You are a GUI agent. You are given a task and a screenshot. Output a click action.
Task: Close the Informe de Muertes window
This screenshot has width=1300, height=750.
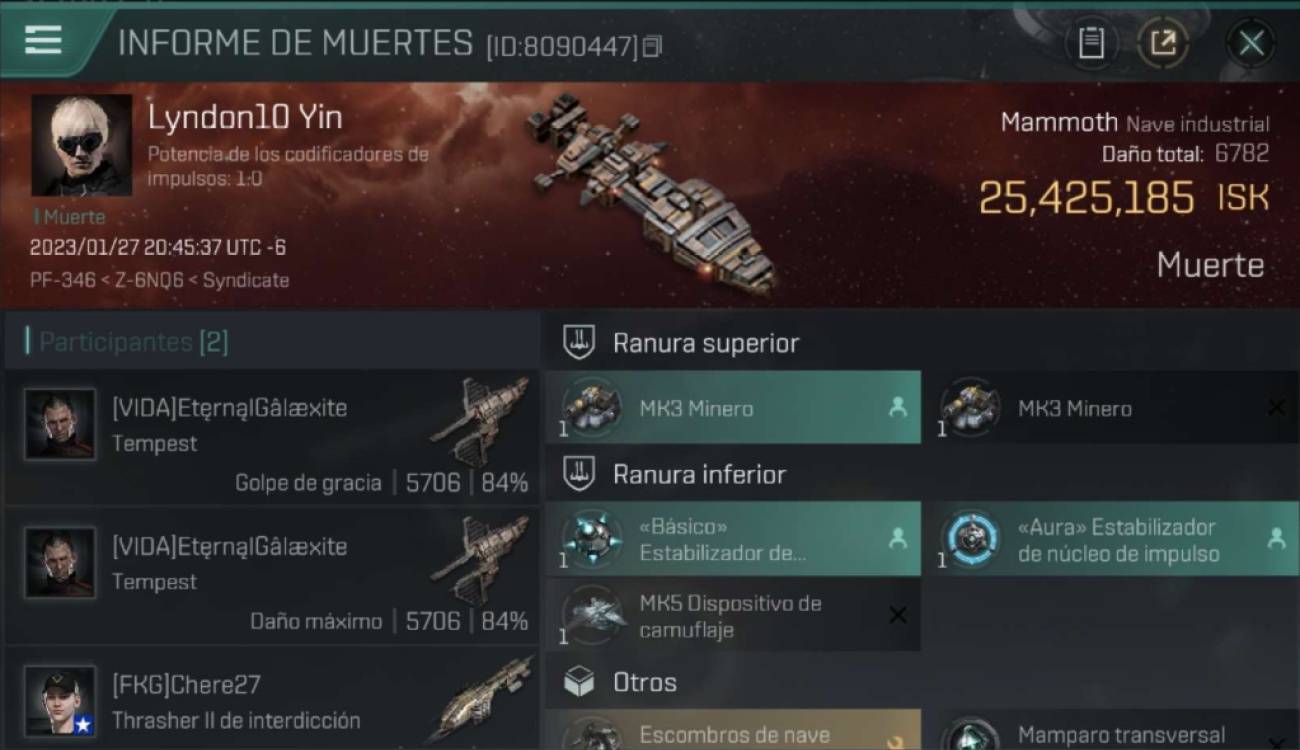pyautogui.click(x=1251, y=43)
